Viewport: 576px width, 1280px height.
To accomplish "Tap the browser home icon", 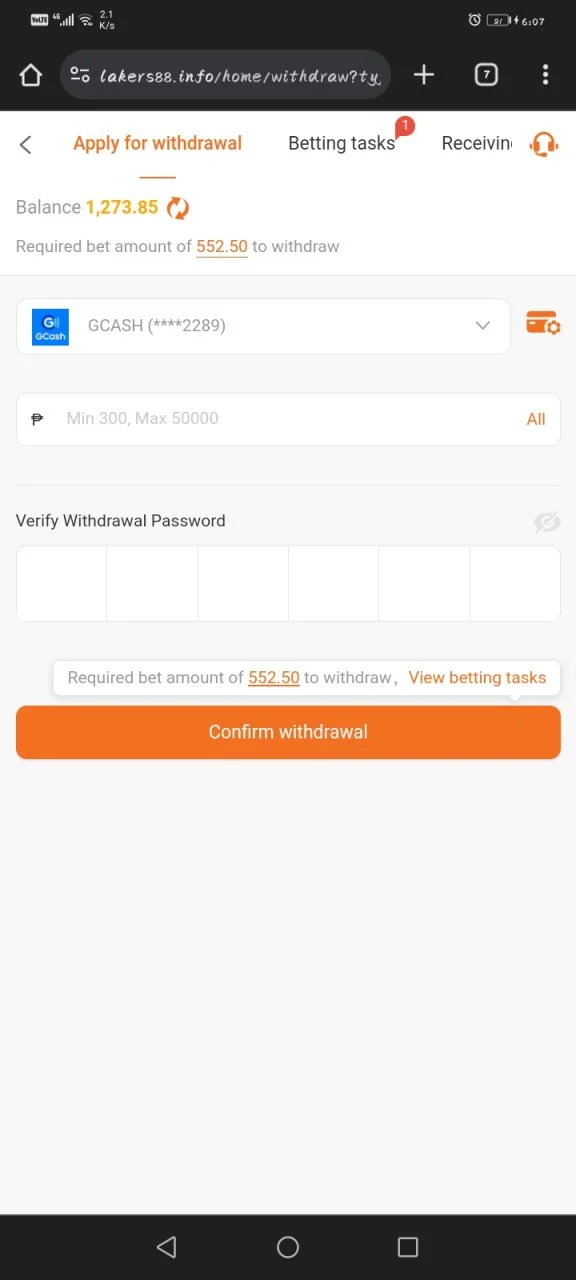I will click(31, 75).
